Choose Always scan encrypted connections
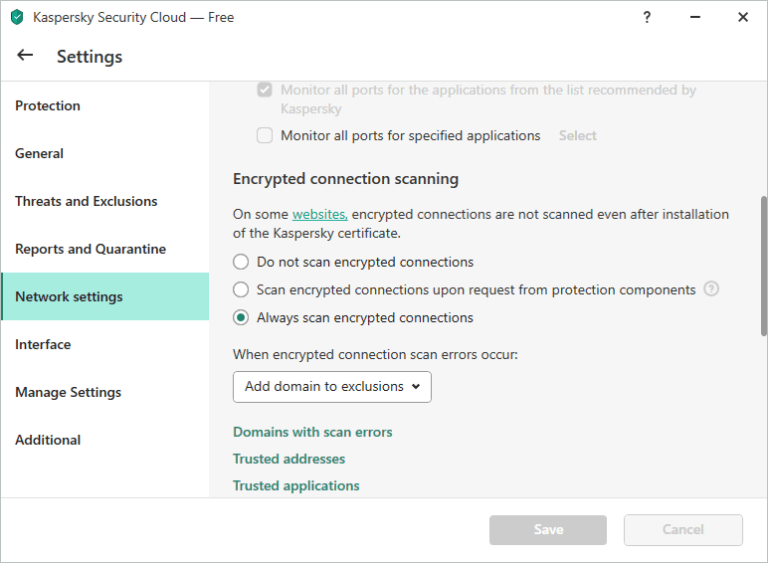Viewport: 768px width, 563px height. pyautogui.click(x=240, y=318)
